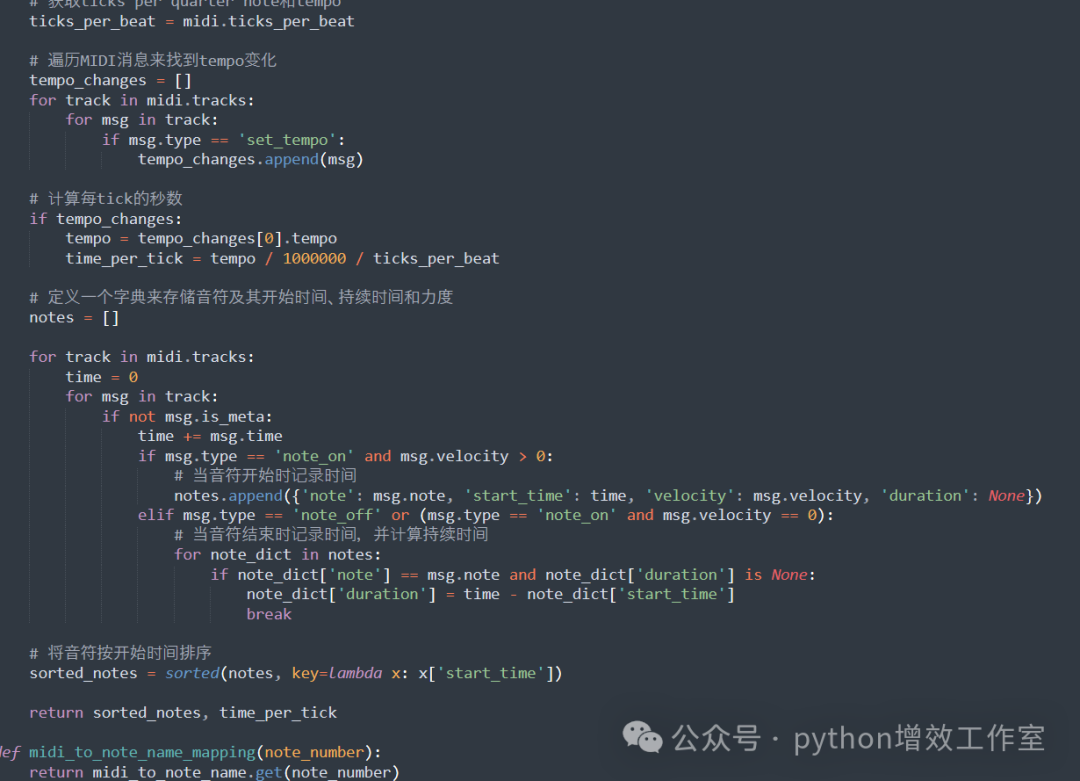Click 'key=lambda' in the sorted call

(337, 674)
